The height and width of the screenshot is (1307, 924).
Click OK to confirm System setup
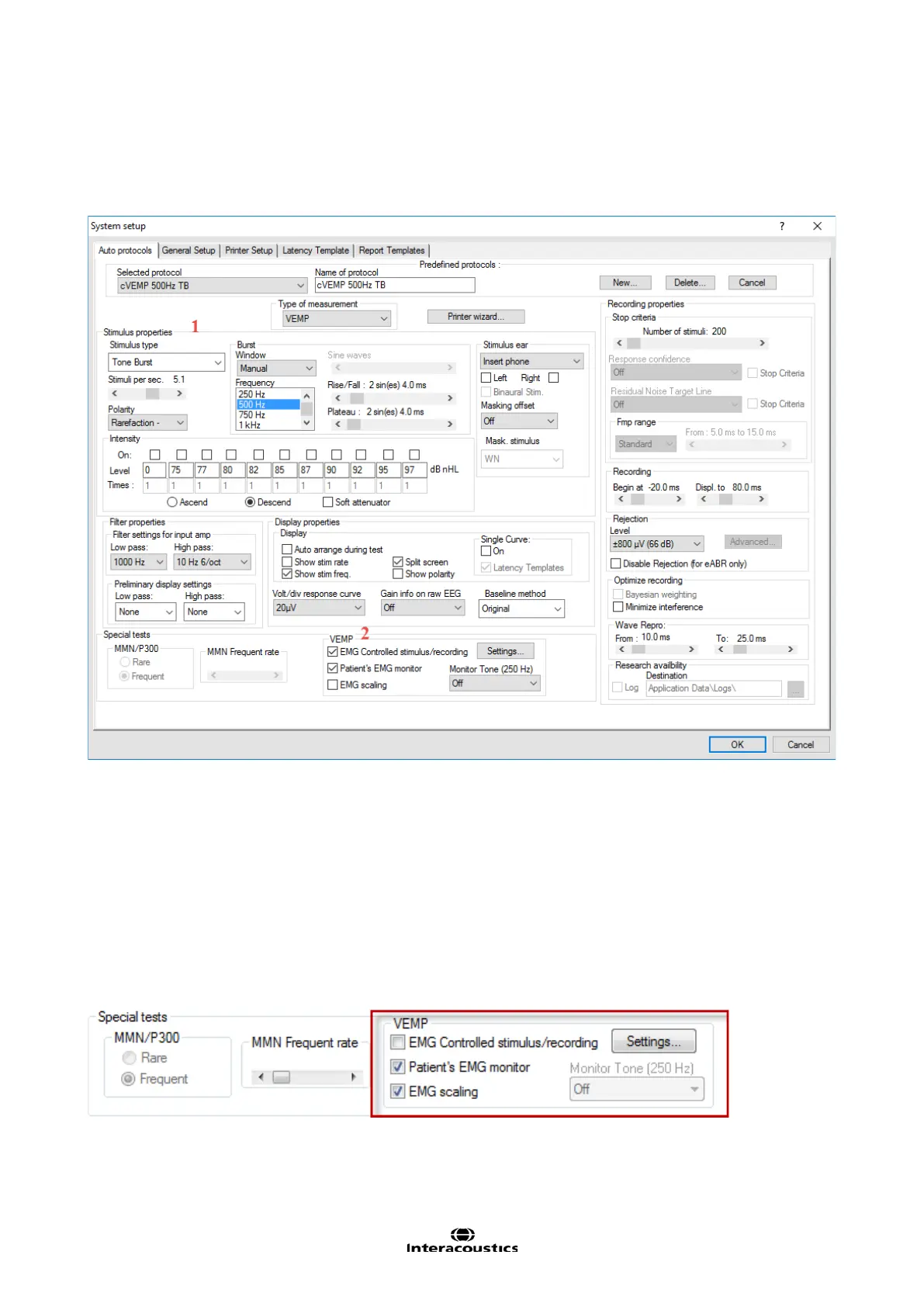737,744
